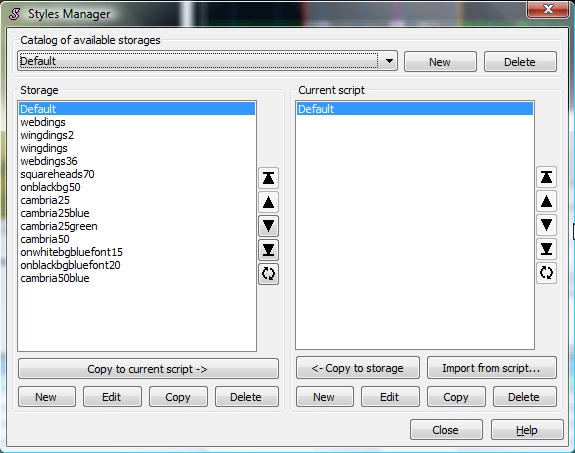The width and height of the screenshot is (575, 453).
Task: Click New button beside catalog dropdown
Action: click(x=440, y=62)
